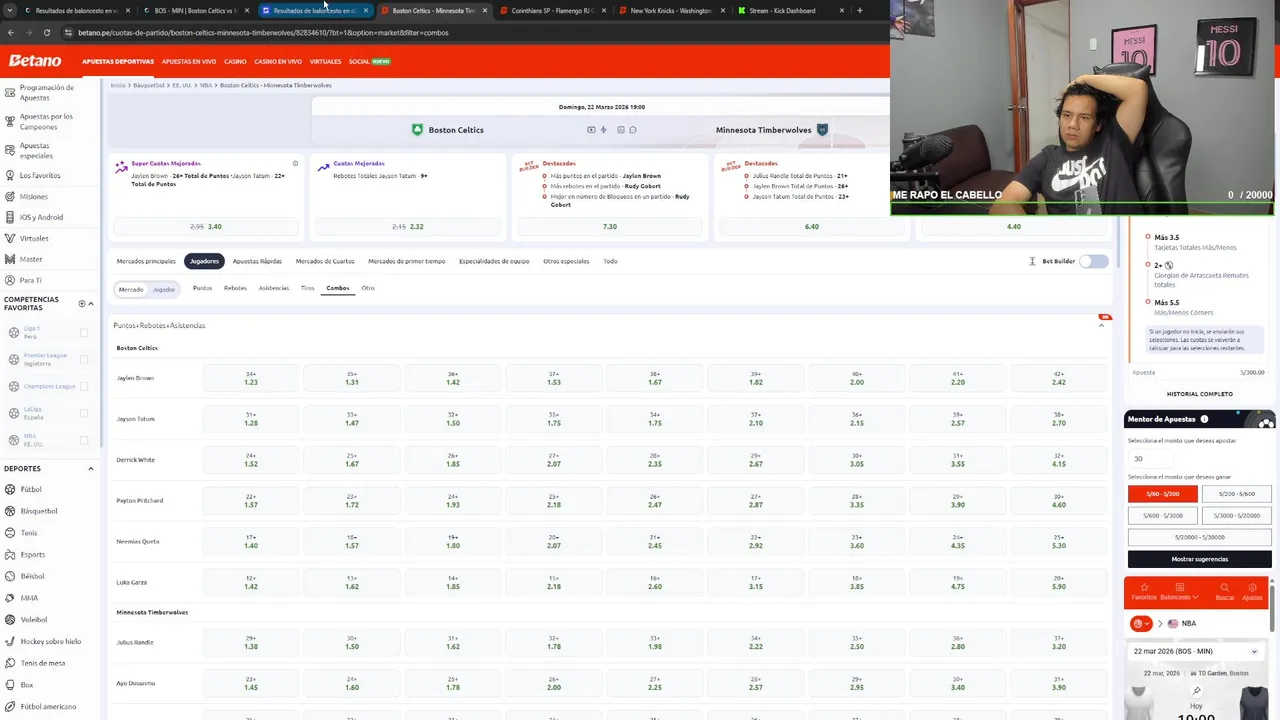
Task: Open Casino en Vivo menu
Action: point(278,61)
